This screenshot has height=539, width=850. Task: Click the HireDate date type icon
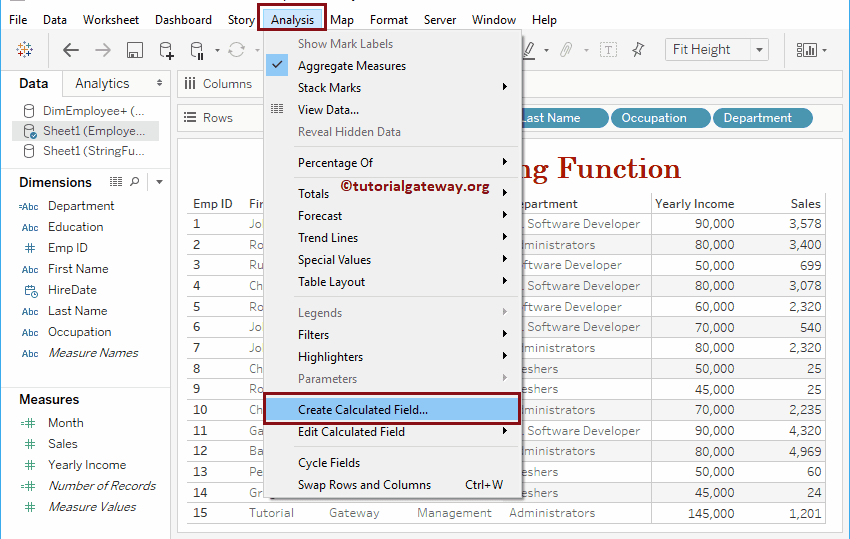coord(31,291)
